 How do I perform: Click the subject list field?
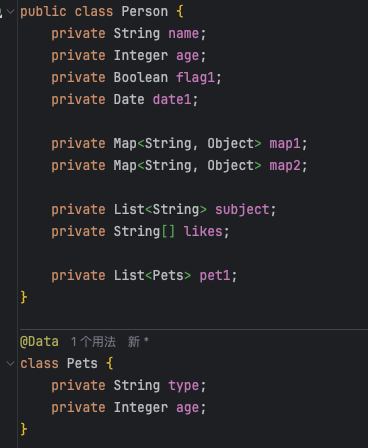[242, 210]
